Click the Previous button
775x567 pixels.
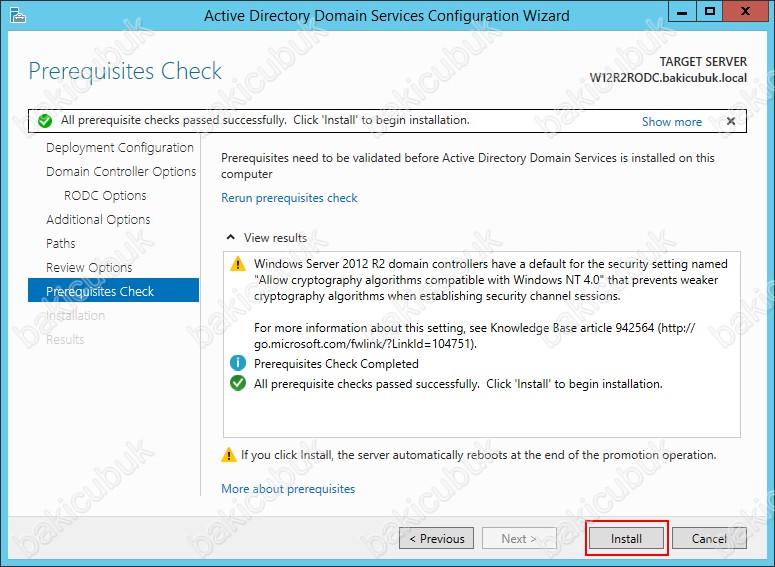click(436, 538)
